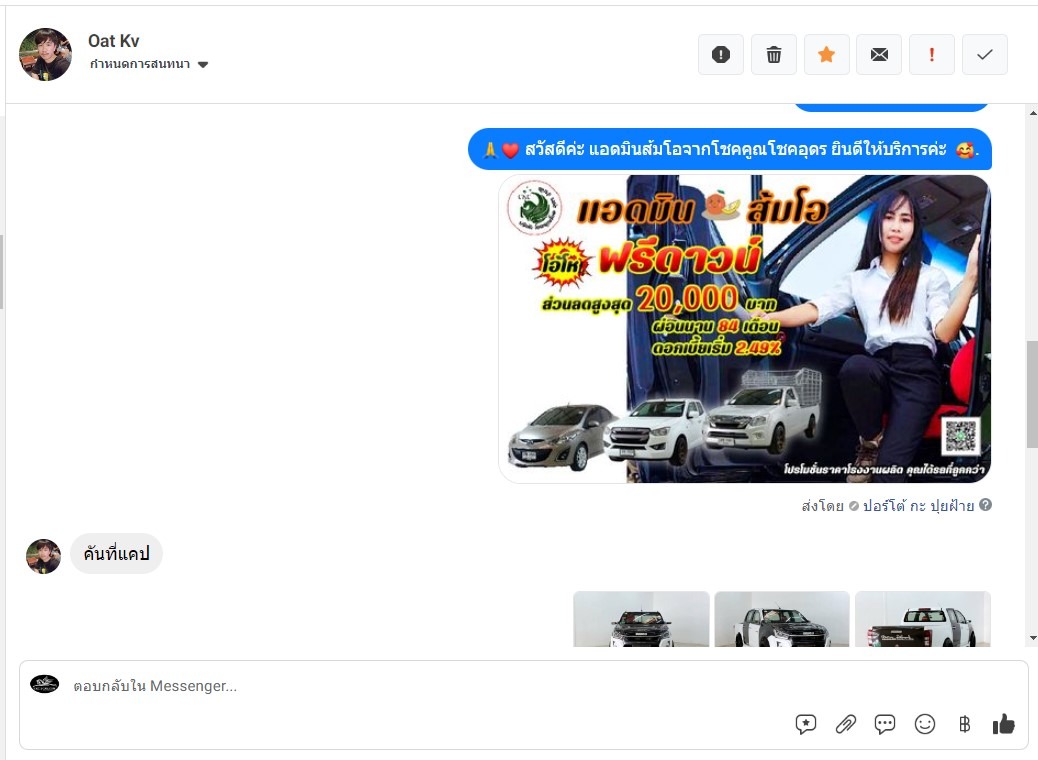The height and width of the screenshot is (760, 1038).
Task: Click sent-by check icon beside ส่งโดย
Action: 853,506
